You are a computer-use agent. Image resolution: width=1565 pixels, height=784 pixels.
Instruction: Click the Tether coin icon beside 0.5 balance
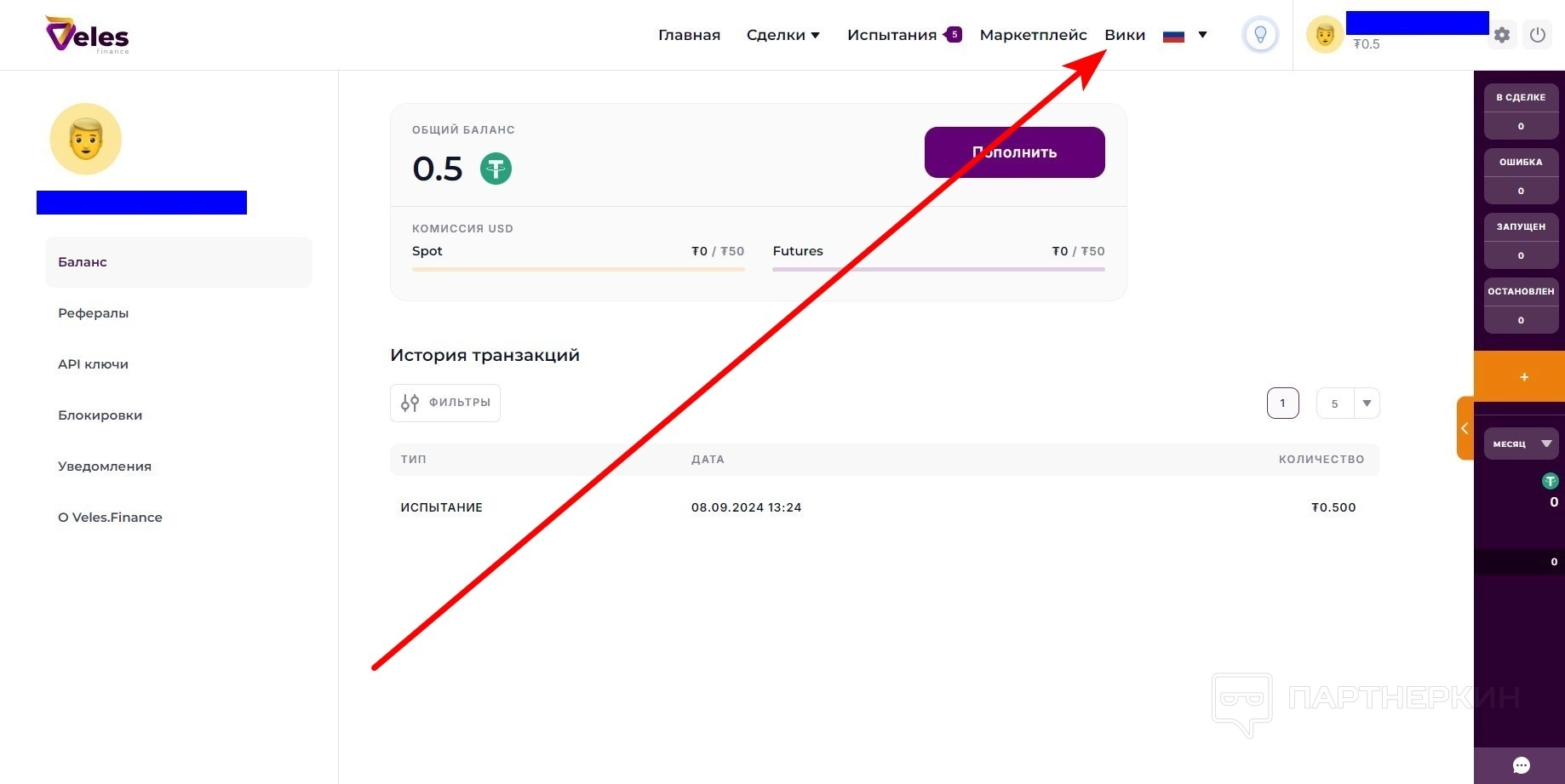496,168
